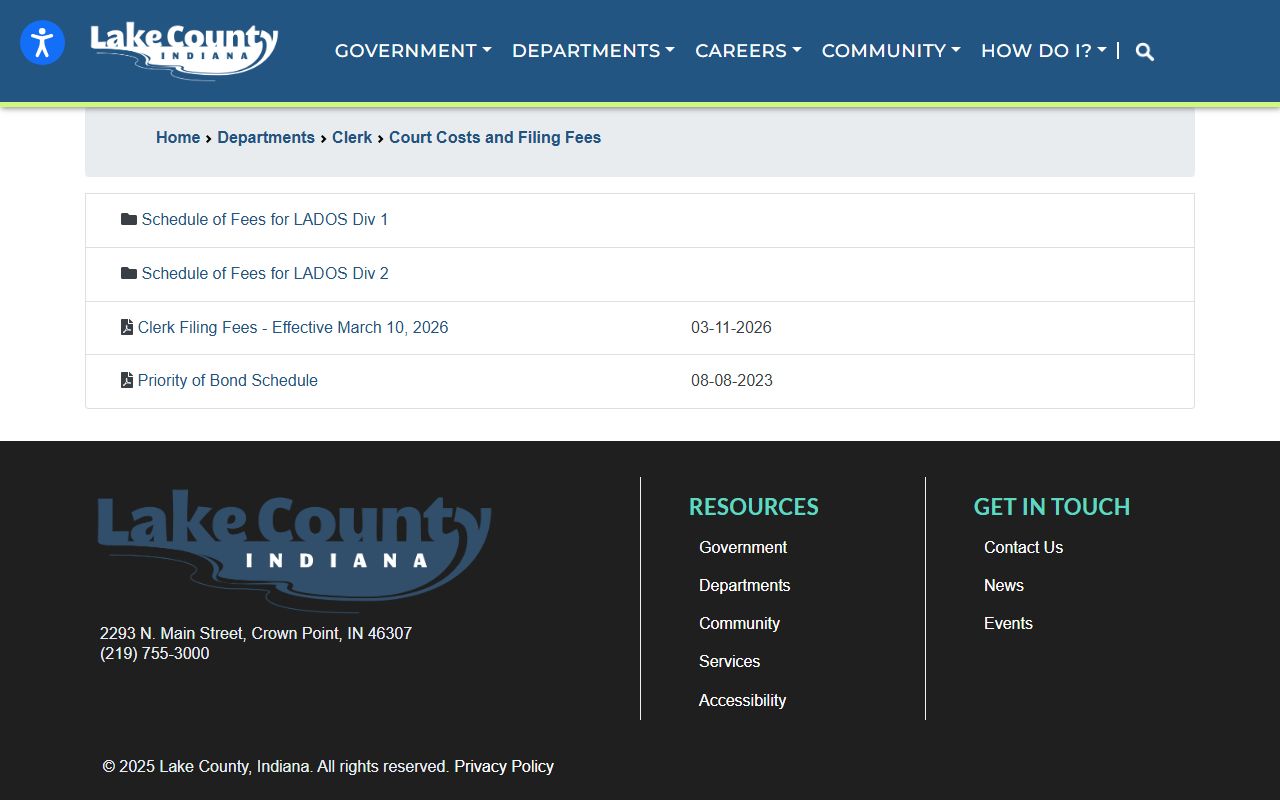The height and width of the screenshot is (800, 1280).
Task: Open the footer Services link
Action: coord(729,661)
